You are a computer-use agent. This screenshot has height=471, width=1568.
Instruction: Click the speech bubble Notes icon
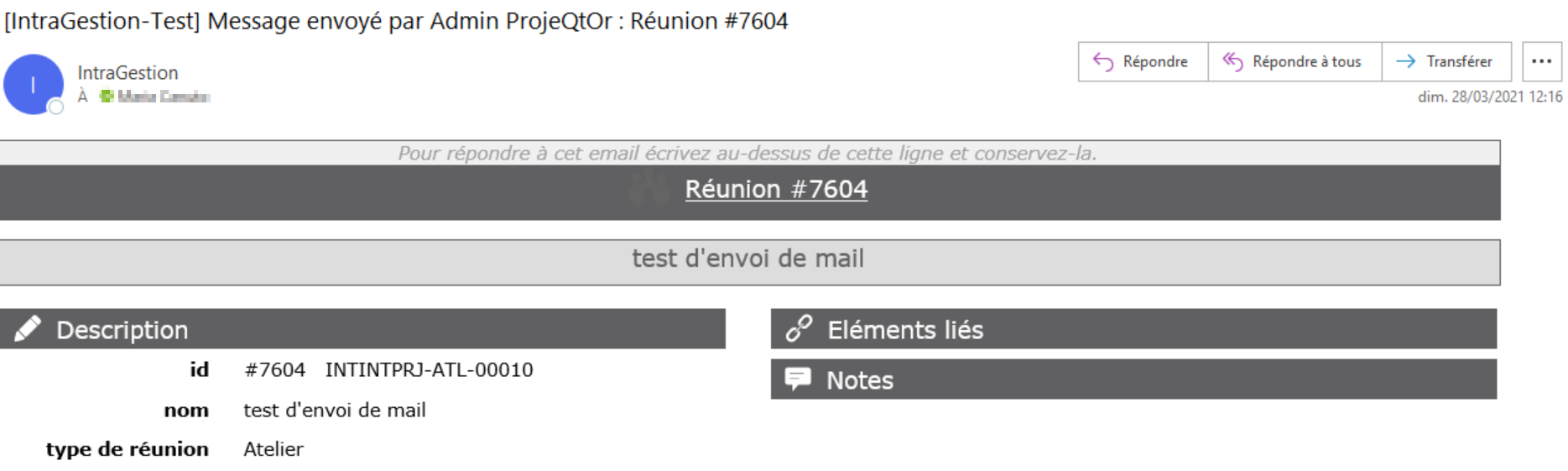798,379
